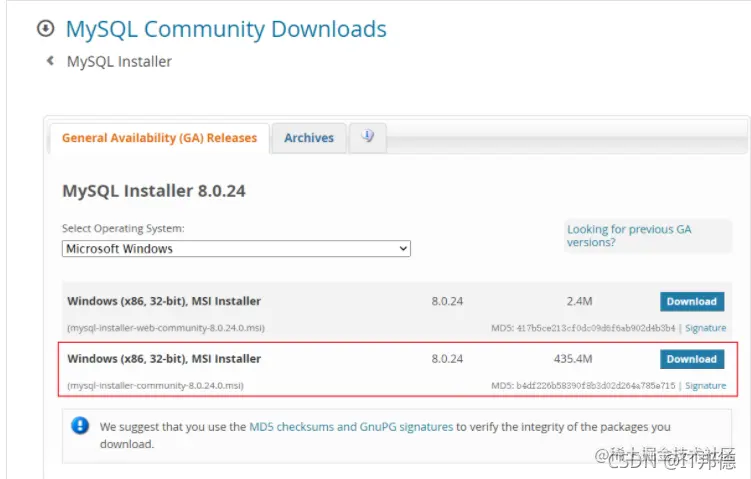Open Looking for previous GA versions link
The width and height of the screenshot is (751, 479).
(629, 236)
